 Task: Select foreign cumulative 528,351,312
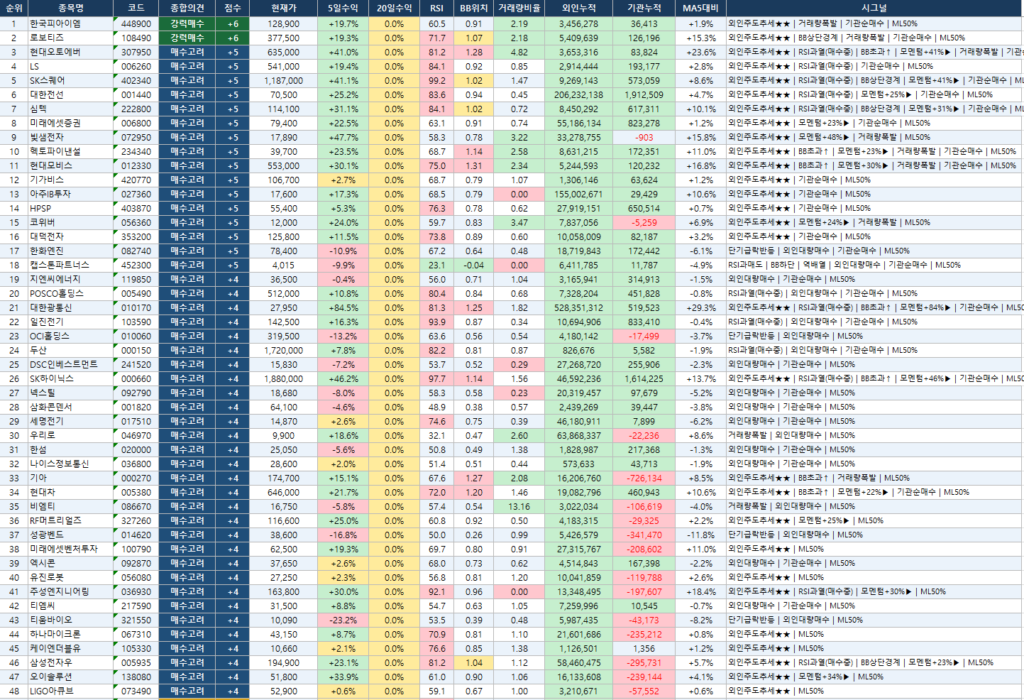(579, 308)
